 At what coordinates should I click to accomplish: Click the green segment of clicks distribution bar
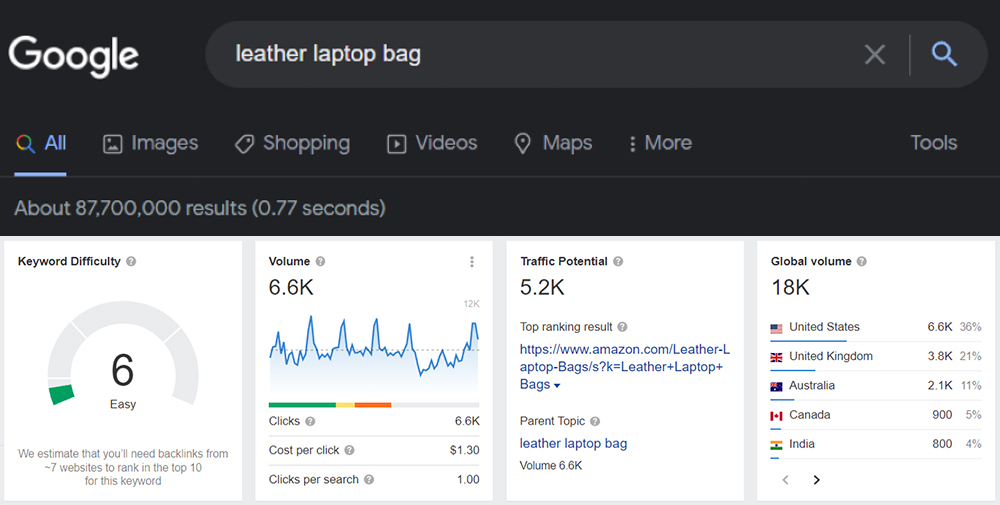[x=302, y=405]
